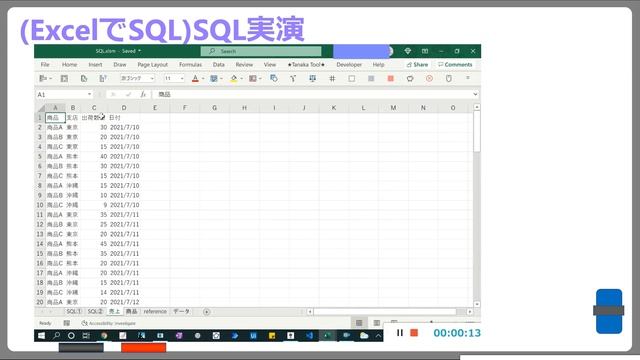Switch to the reference sheet tab

(x=155, y=311)
